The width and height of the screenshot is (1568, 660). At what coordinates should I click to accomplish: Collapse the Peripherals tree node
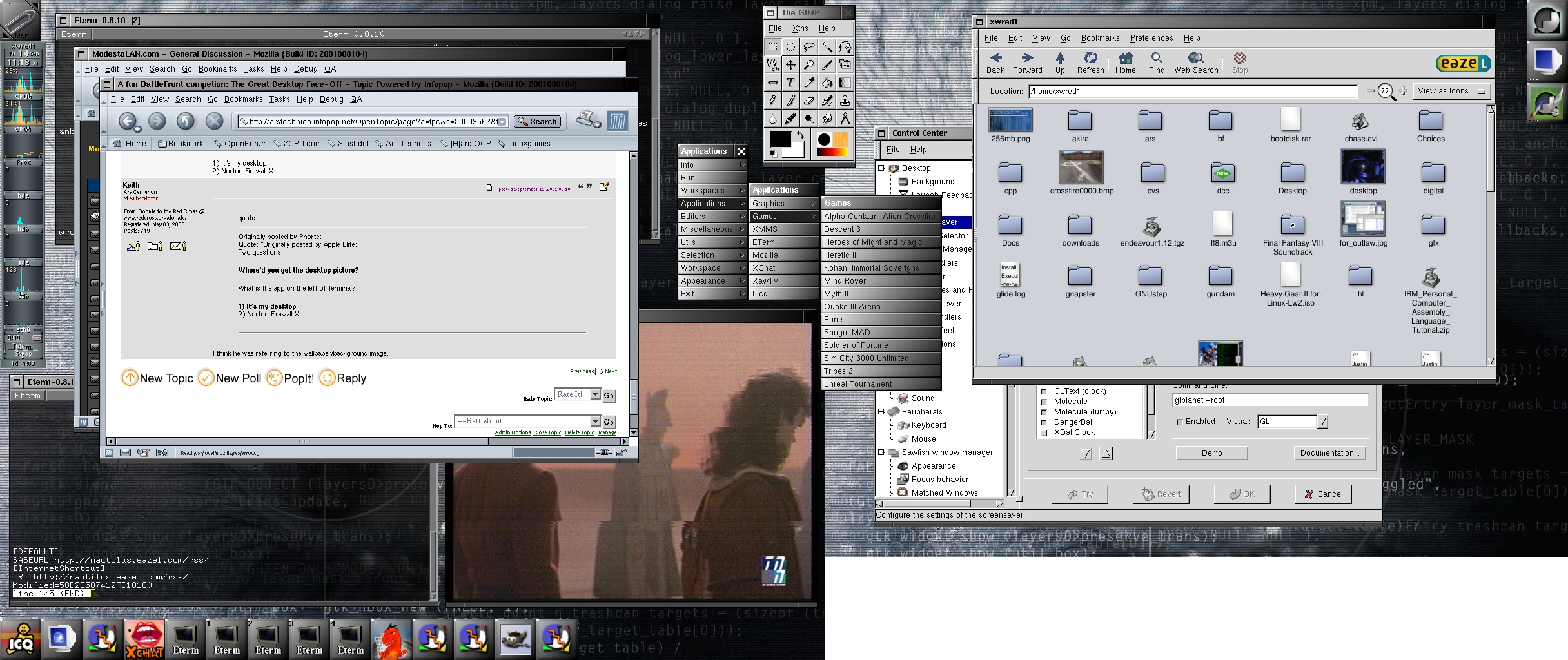point(881,411)
